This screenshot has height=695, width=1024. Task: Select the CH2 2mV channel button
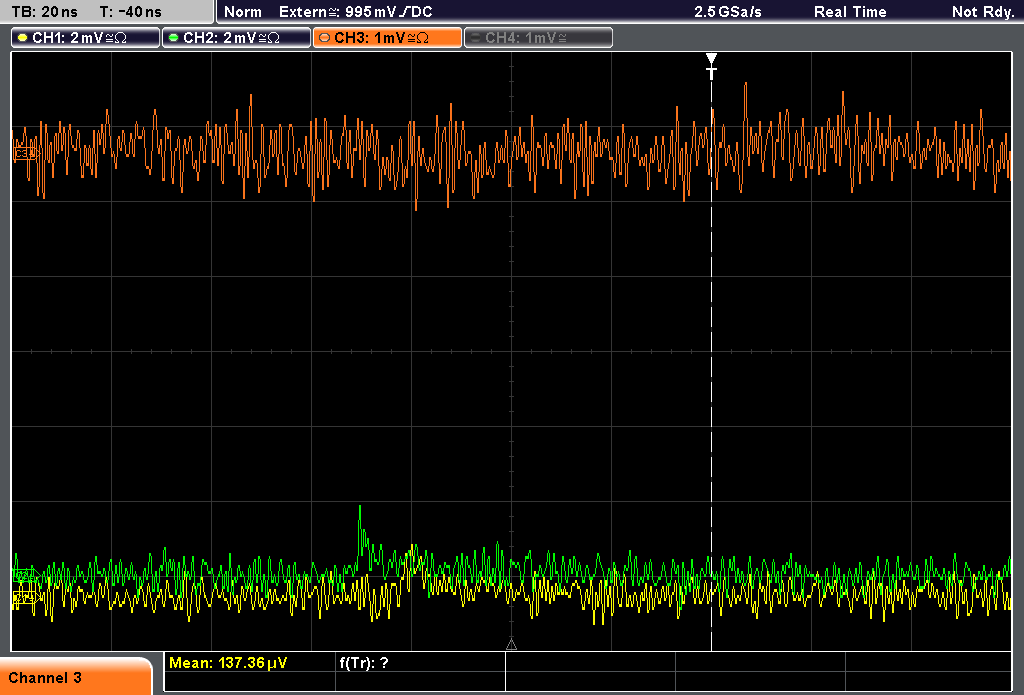coord(236,38)
